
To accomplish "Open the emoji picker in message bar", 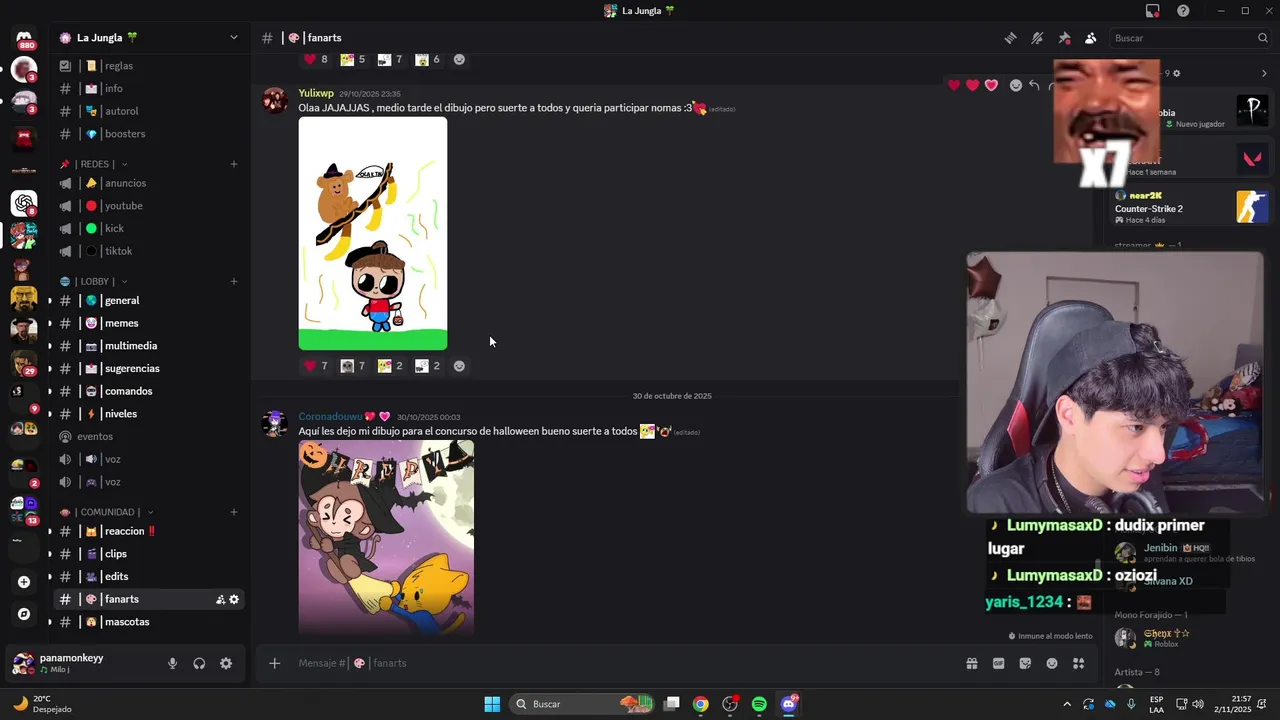I will pos(1052,663).
